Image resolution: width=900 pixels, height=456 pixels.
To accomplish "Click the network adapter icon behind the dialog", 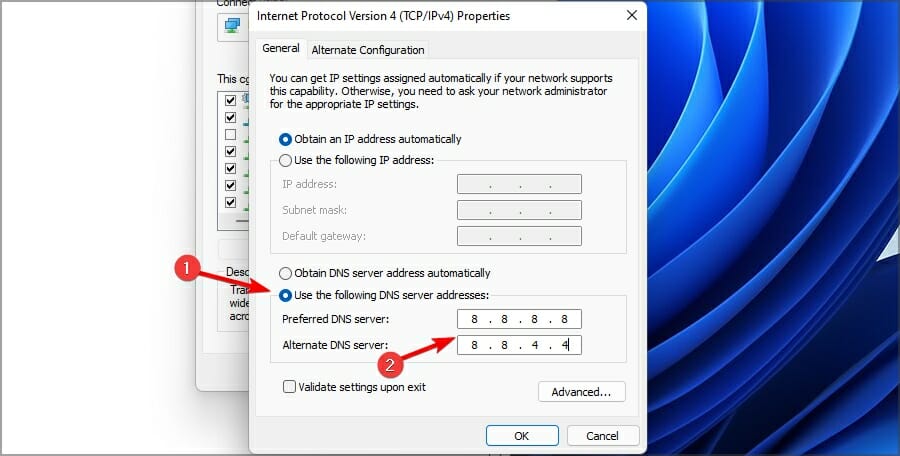I will (232, 26).
